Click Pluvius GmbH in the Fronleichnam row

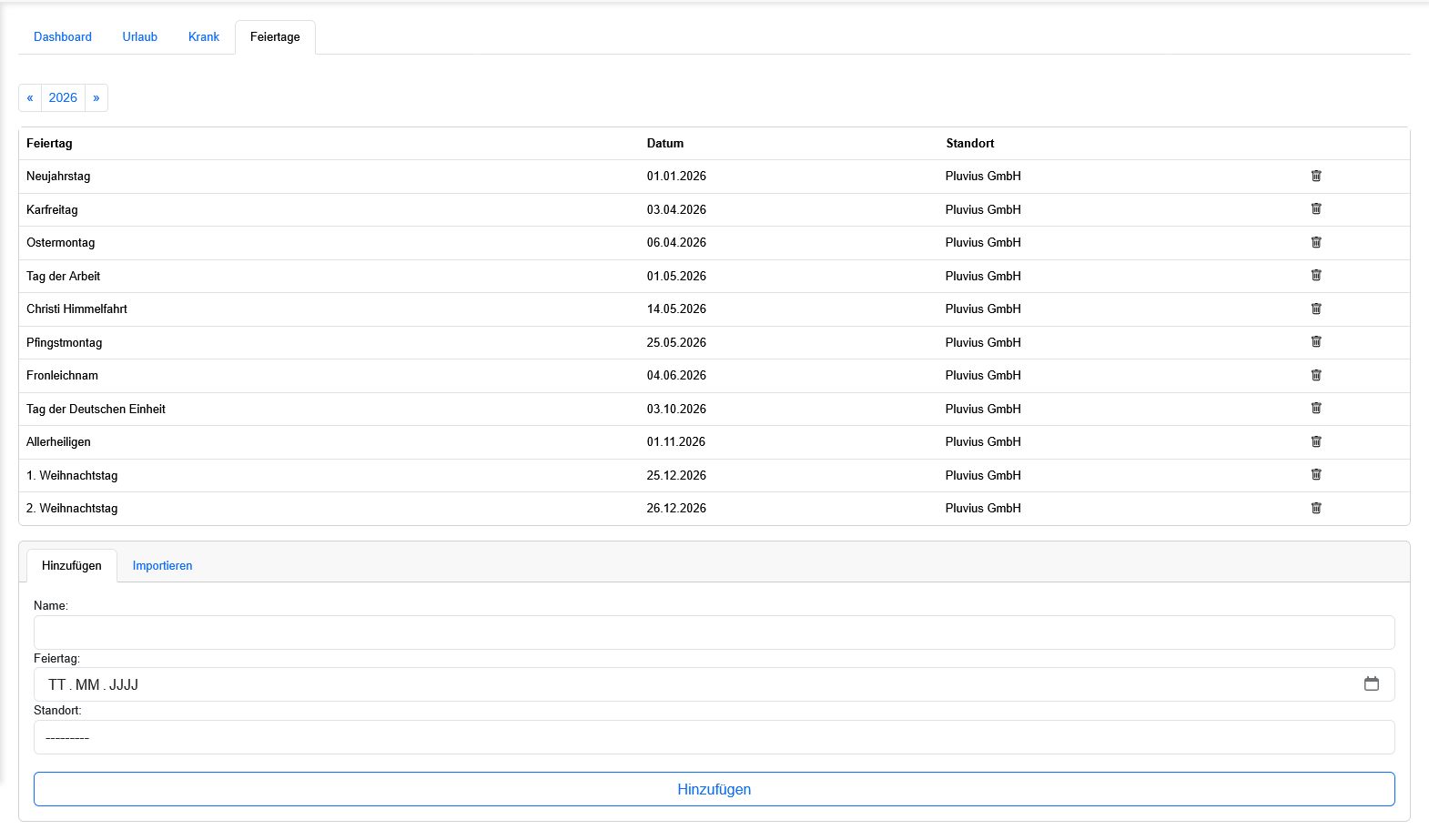click(x=983, y=375)
